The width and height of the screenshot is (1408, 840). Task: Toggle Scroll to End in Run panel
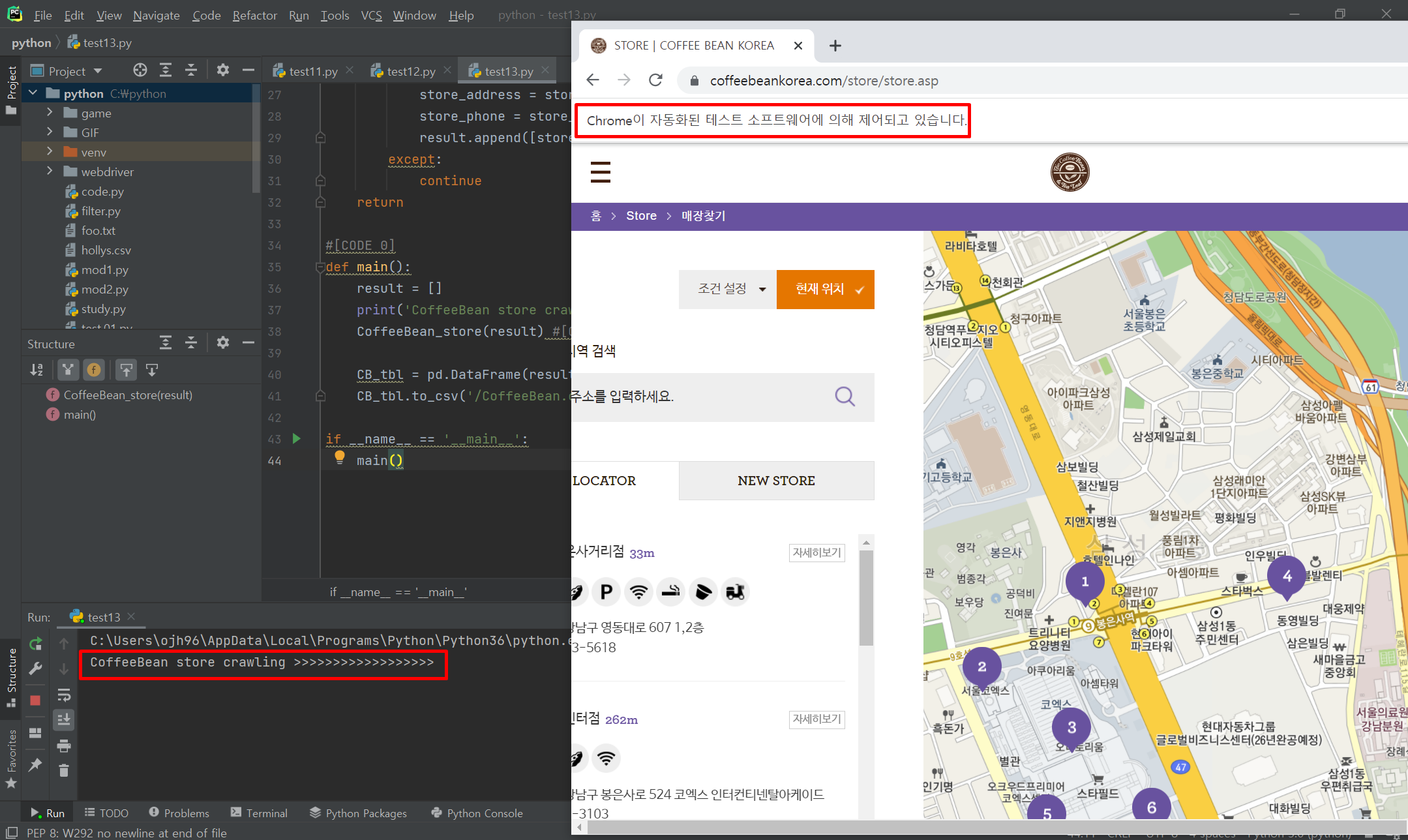(x=64, y=720)
